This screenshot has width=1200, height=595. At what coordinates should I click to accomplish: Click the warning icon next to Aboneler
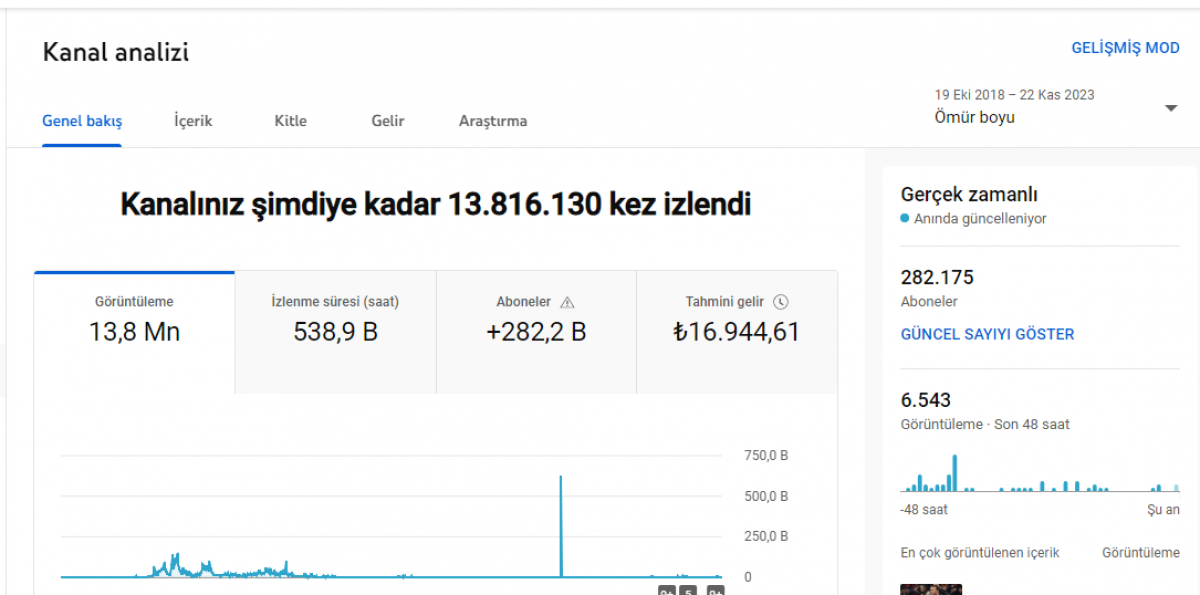point(568,302)
